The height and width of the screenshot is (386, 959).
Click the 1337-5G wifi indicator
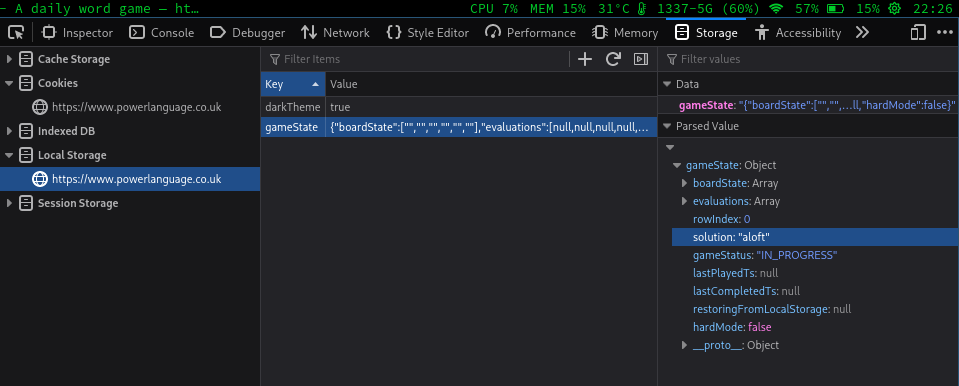point(720,9)
